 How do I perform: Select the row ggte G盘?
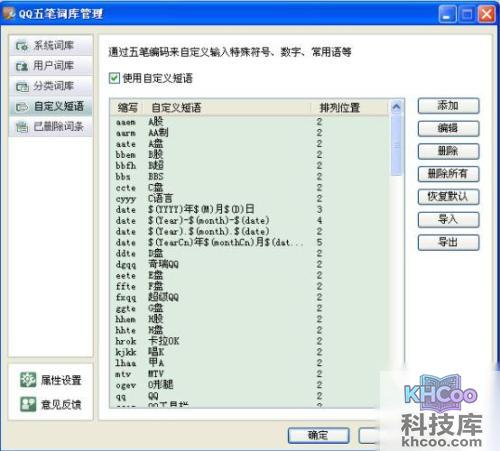click(250, 308)
